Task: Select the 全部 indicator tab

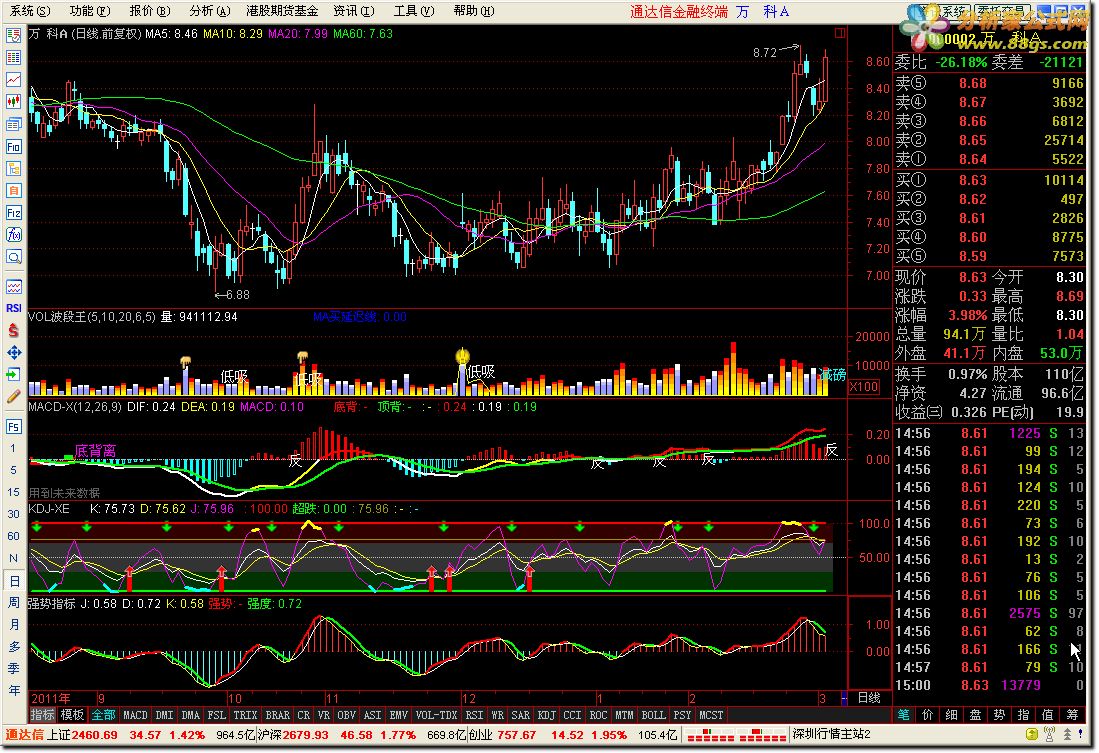Action: [x=104, y=715]
